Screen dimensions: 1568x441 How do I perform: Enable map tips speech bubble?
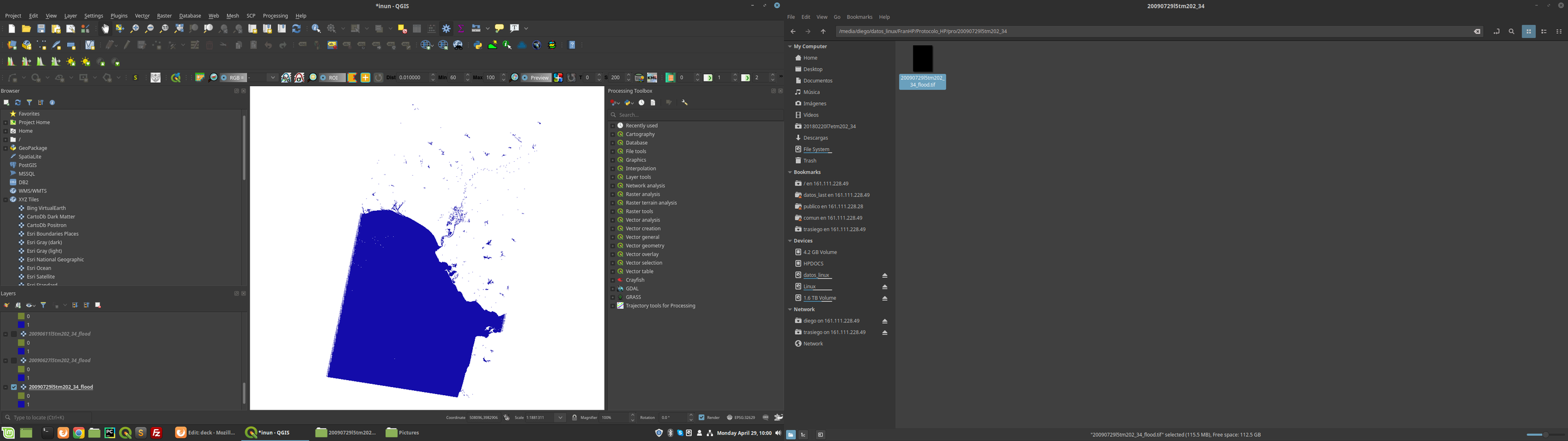pos(499,28)
